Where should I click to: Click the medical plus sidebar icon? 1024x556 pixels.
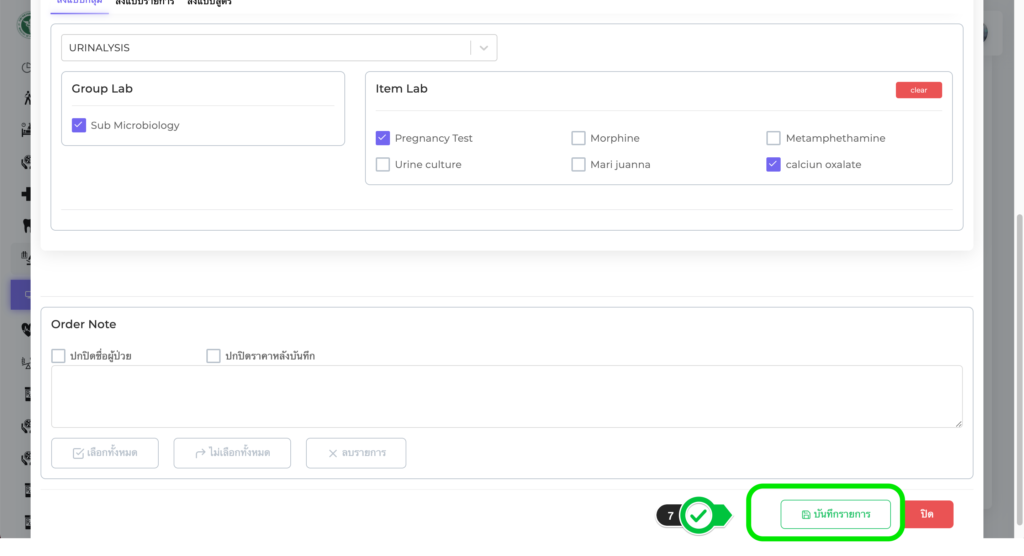pos(26,194)
